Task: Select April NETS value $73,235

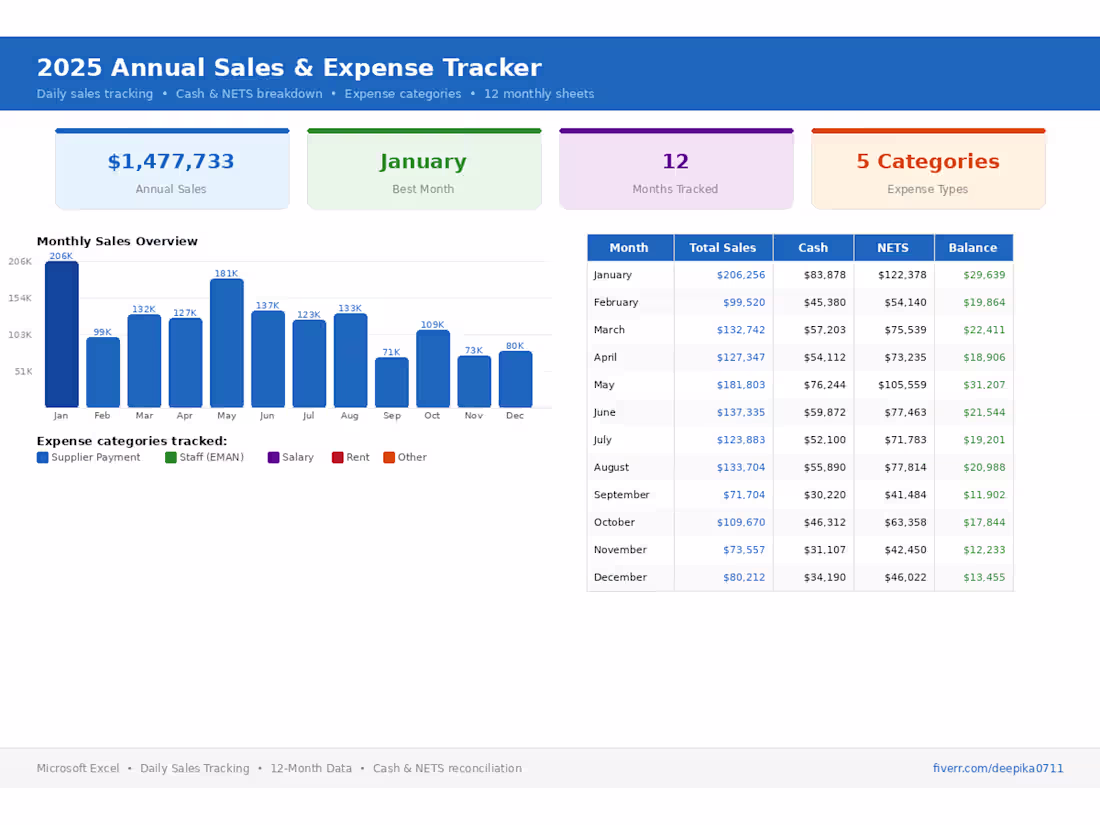Action: 905,357
